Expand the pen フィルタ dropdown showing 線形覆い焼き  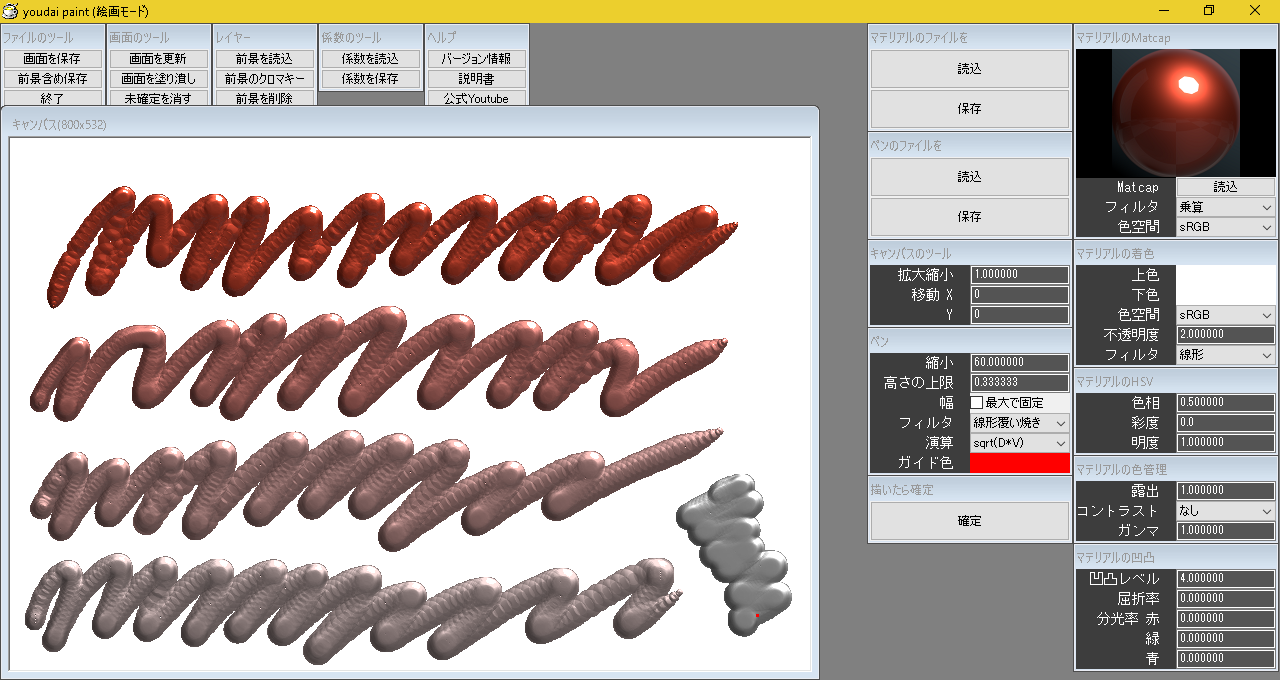click(x=1019, y=422)
